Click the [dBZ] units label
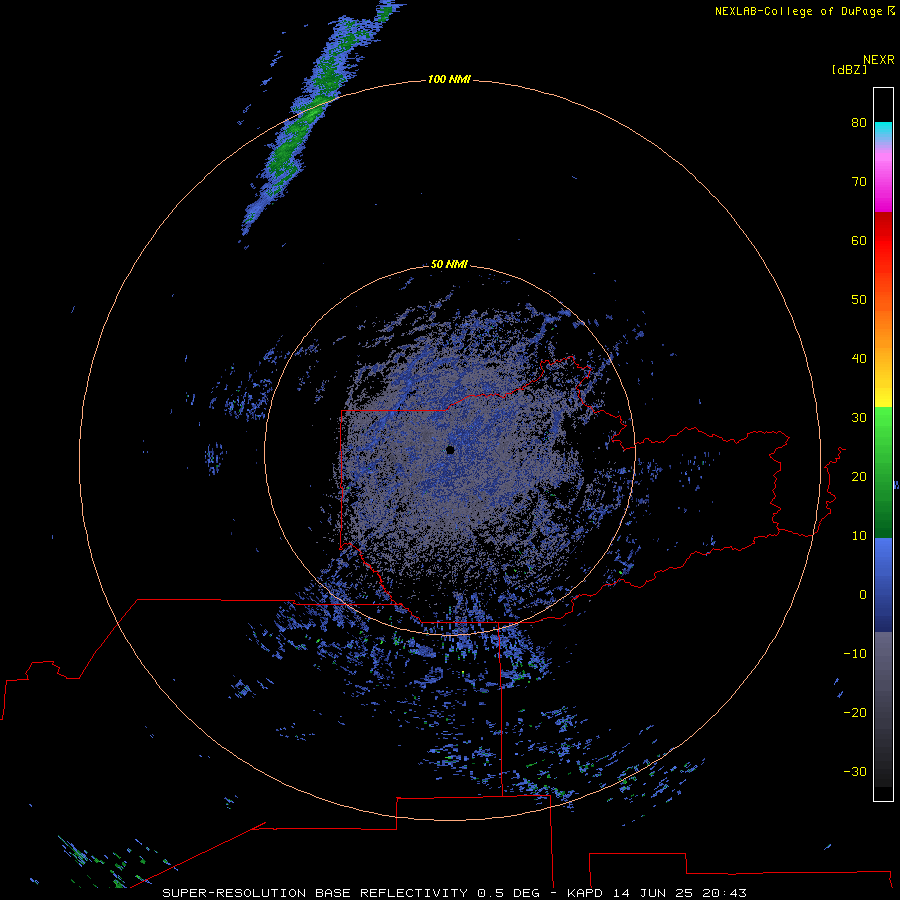Screen dimensions: 900x900 click(x=849, y=69)
